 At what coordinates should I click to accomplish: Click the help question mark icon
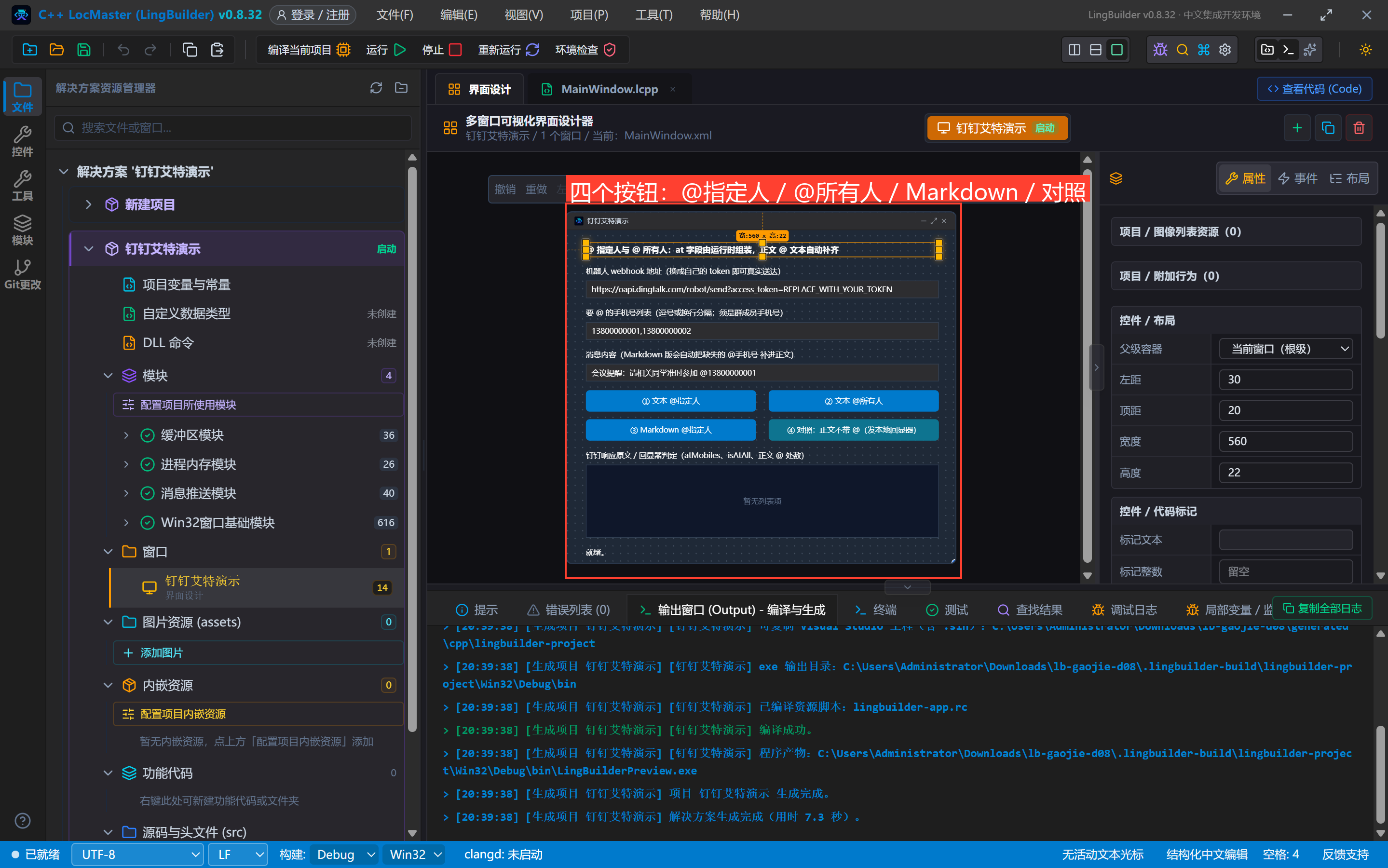pos(22,820)
